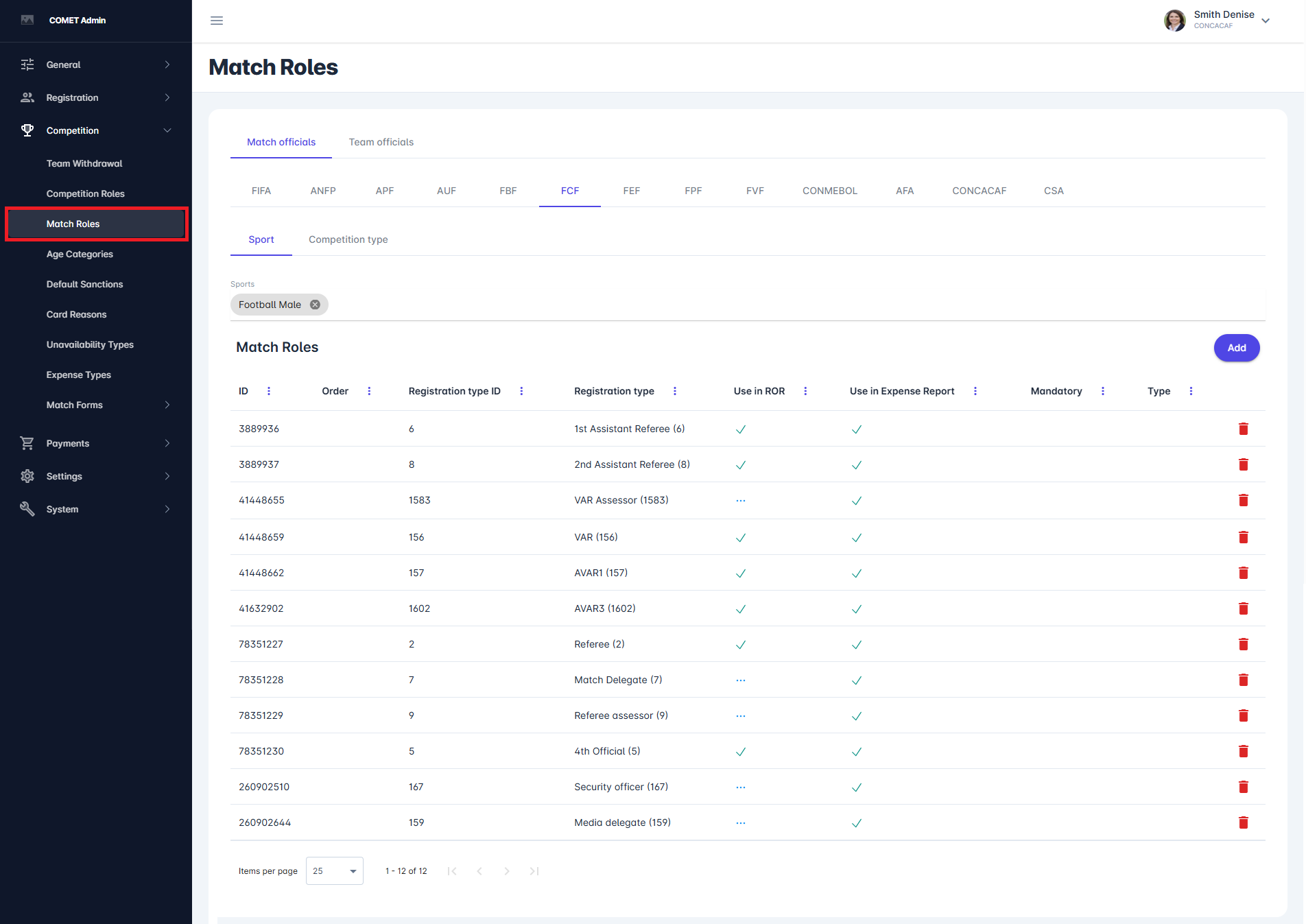Open the ID column options menu
This screenshot has width=1306, height=924.
coord(269,391)
